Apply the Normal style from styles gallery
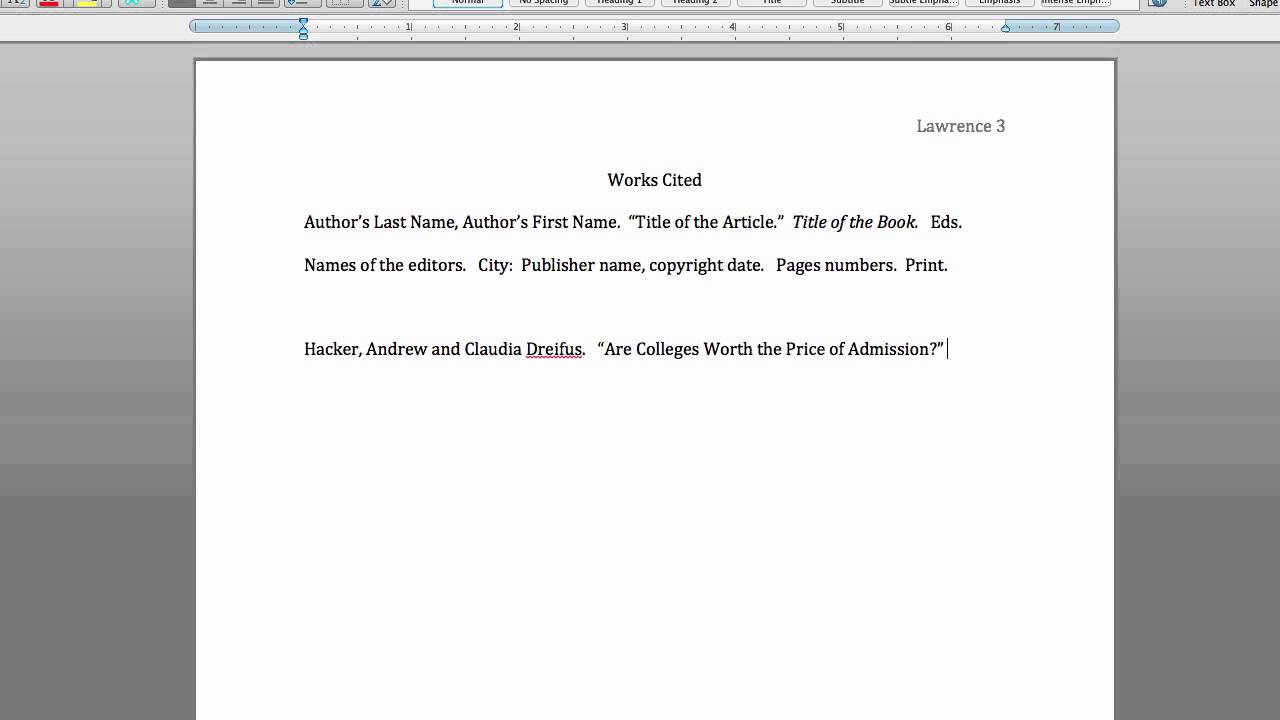1280x720 pixels. [468, 3]
